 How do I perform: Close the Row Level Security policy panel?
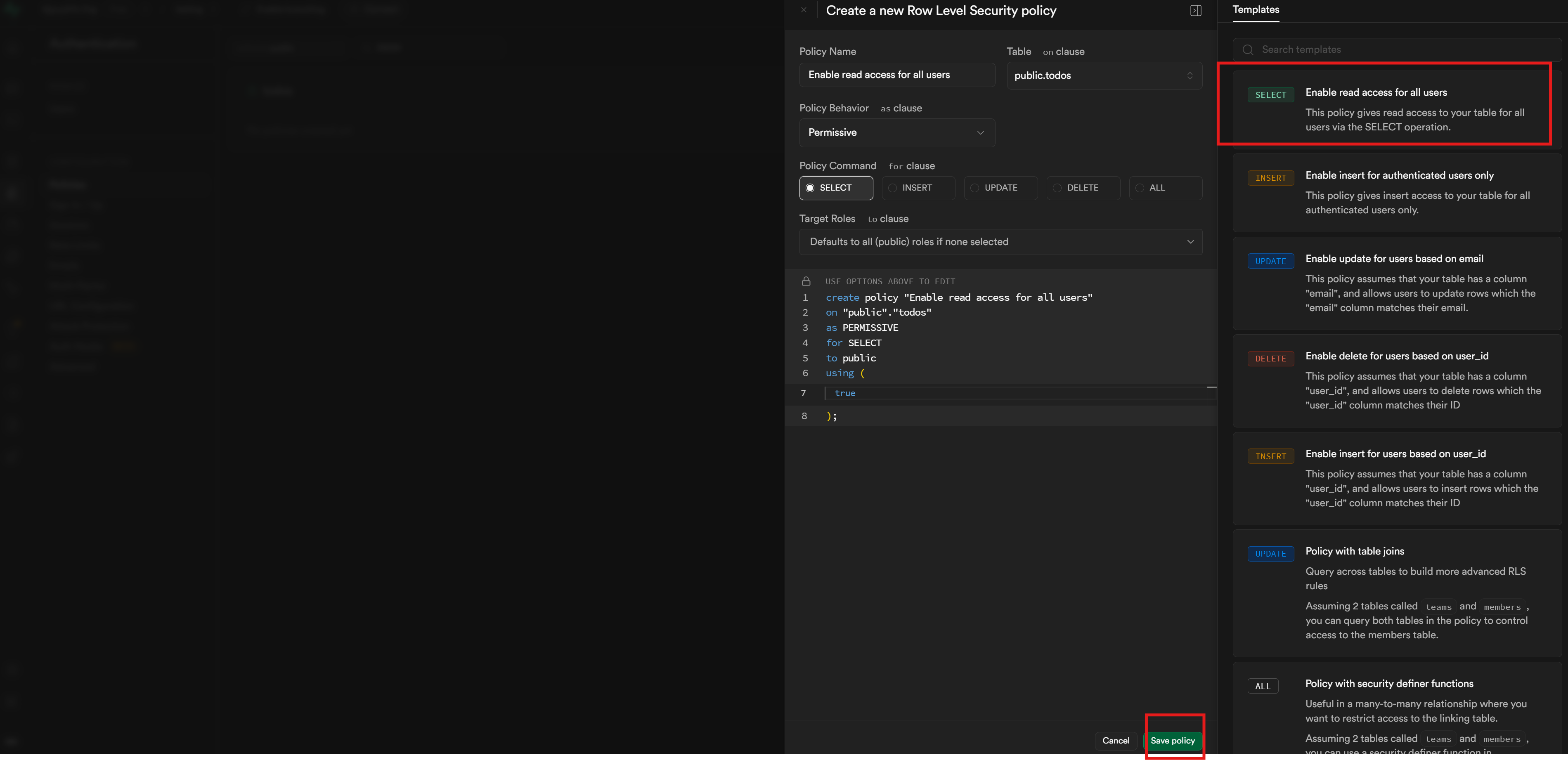tap(804, 10)
